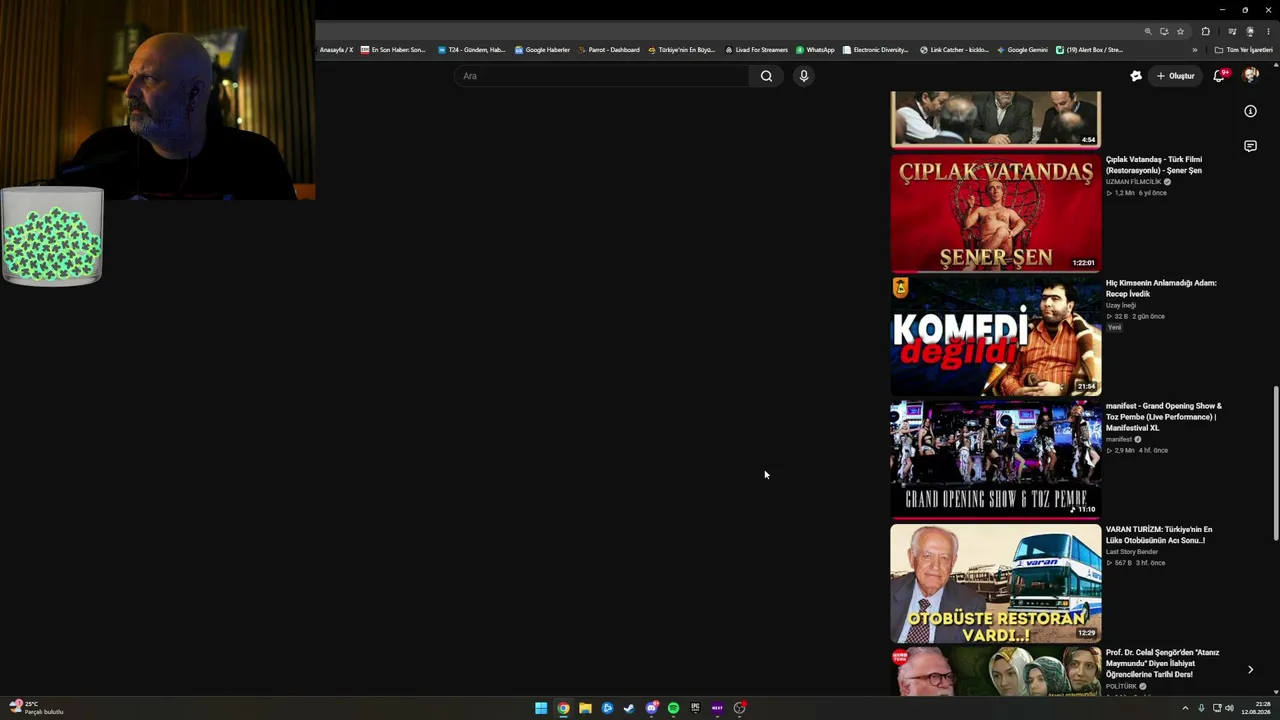The image size is (1280, 720).
Task: Click the install/cast icon in the address bar
Action: click(1164, 31)
